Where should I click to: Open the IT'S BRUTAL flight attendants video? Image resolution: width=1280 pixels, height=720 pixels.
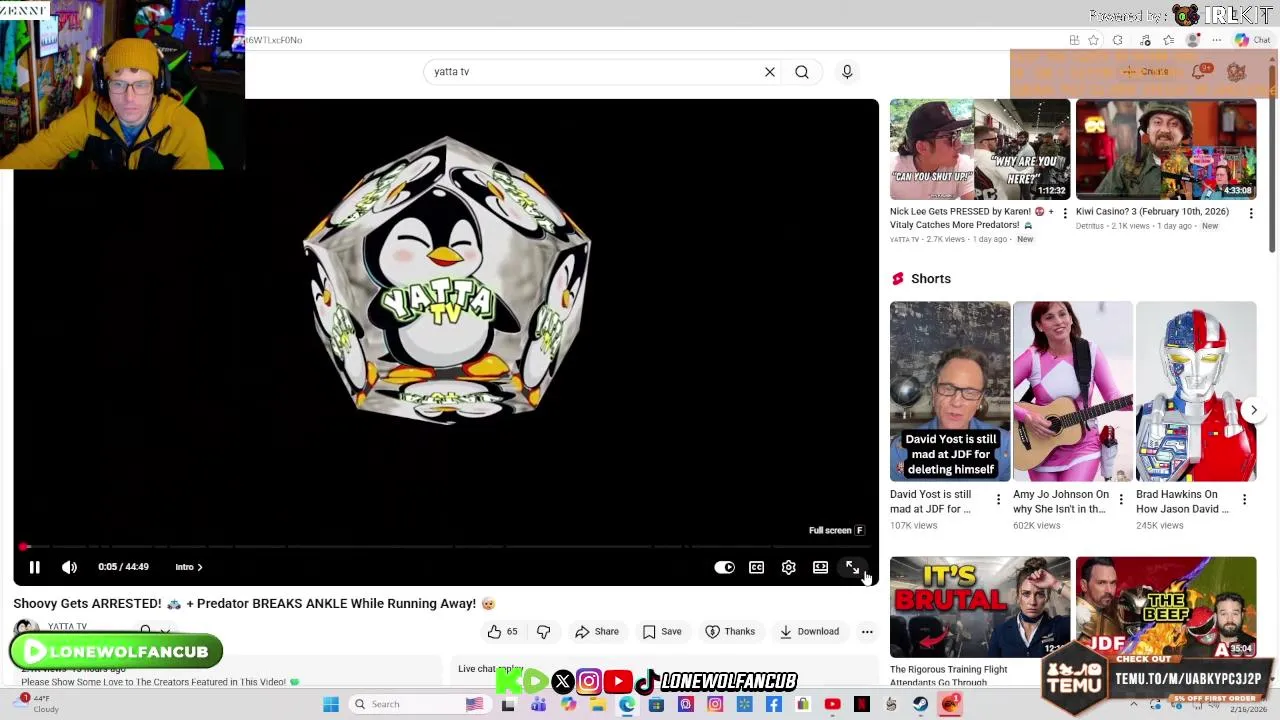pos(980,607)
